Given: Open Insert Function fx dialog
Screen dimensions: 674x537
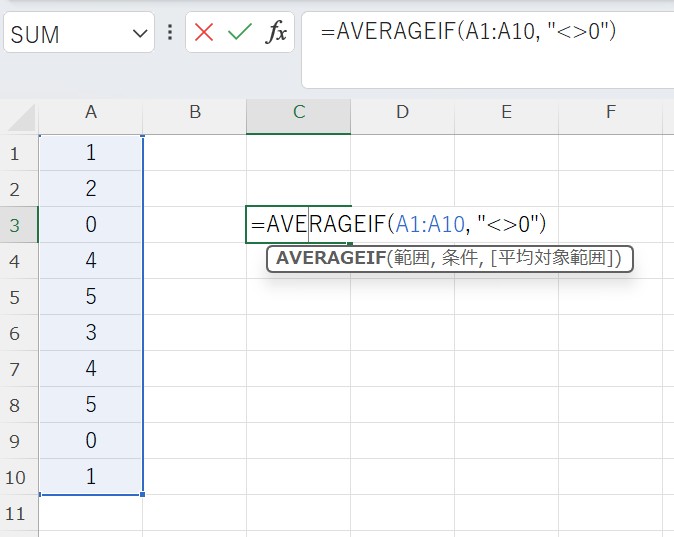Looking at the screenshot, I should pos(275,33).
